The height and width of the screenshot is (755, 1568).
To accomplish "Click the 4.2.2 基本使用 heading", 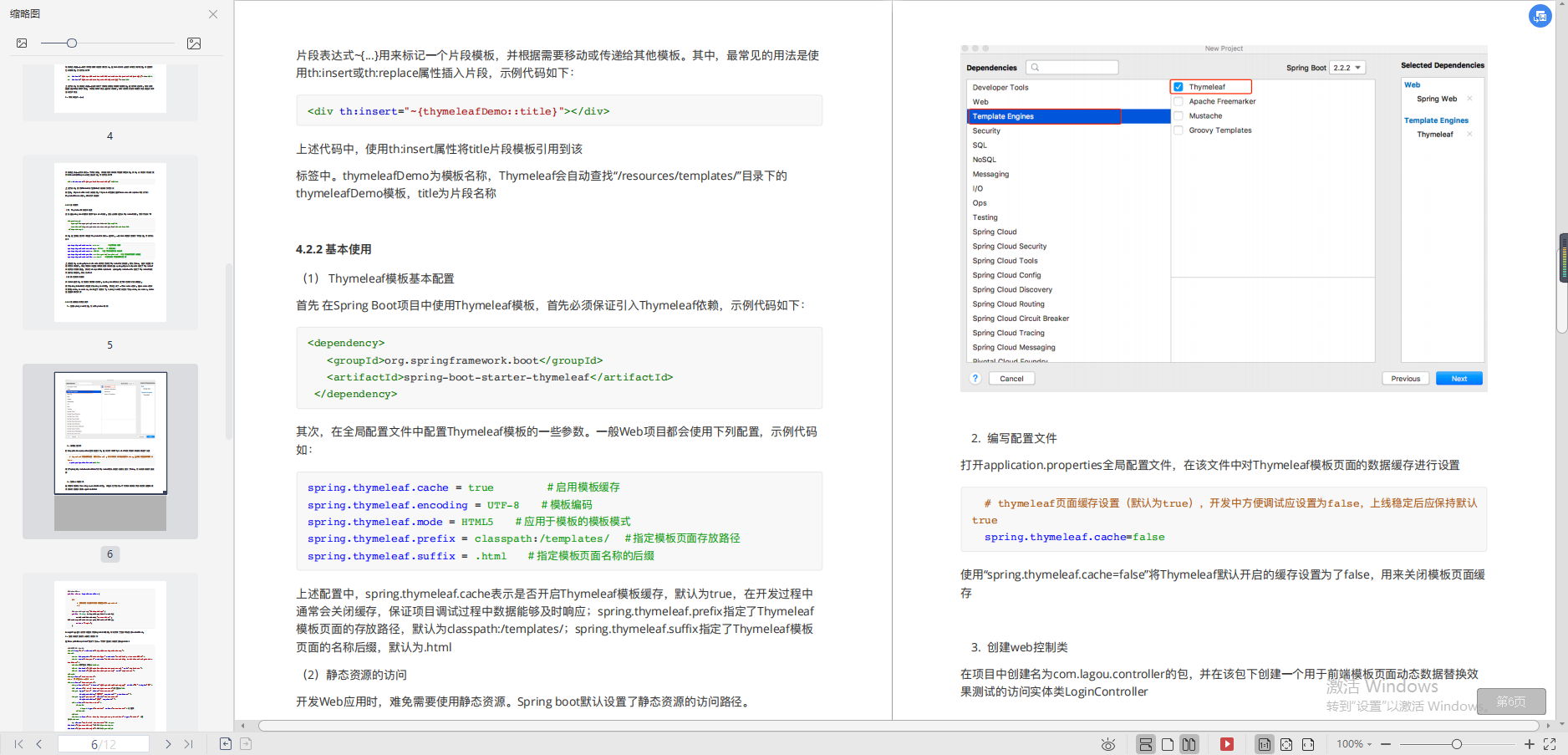I will [333, 249].
